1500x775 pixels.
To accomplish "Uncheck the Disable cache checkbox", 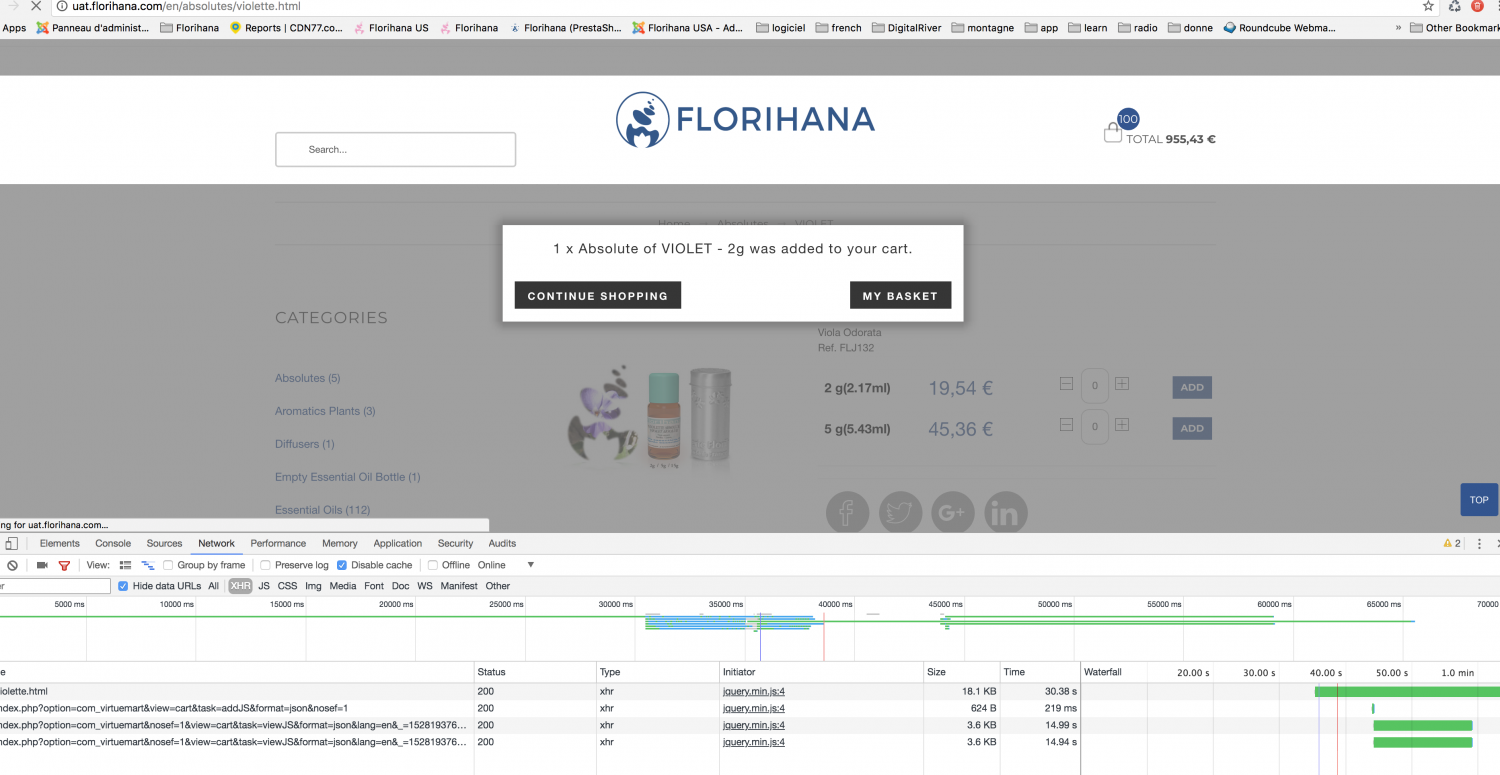I will (x=342, y=566).
